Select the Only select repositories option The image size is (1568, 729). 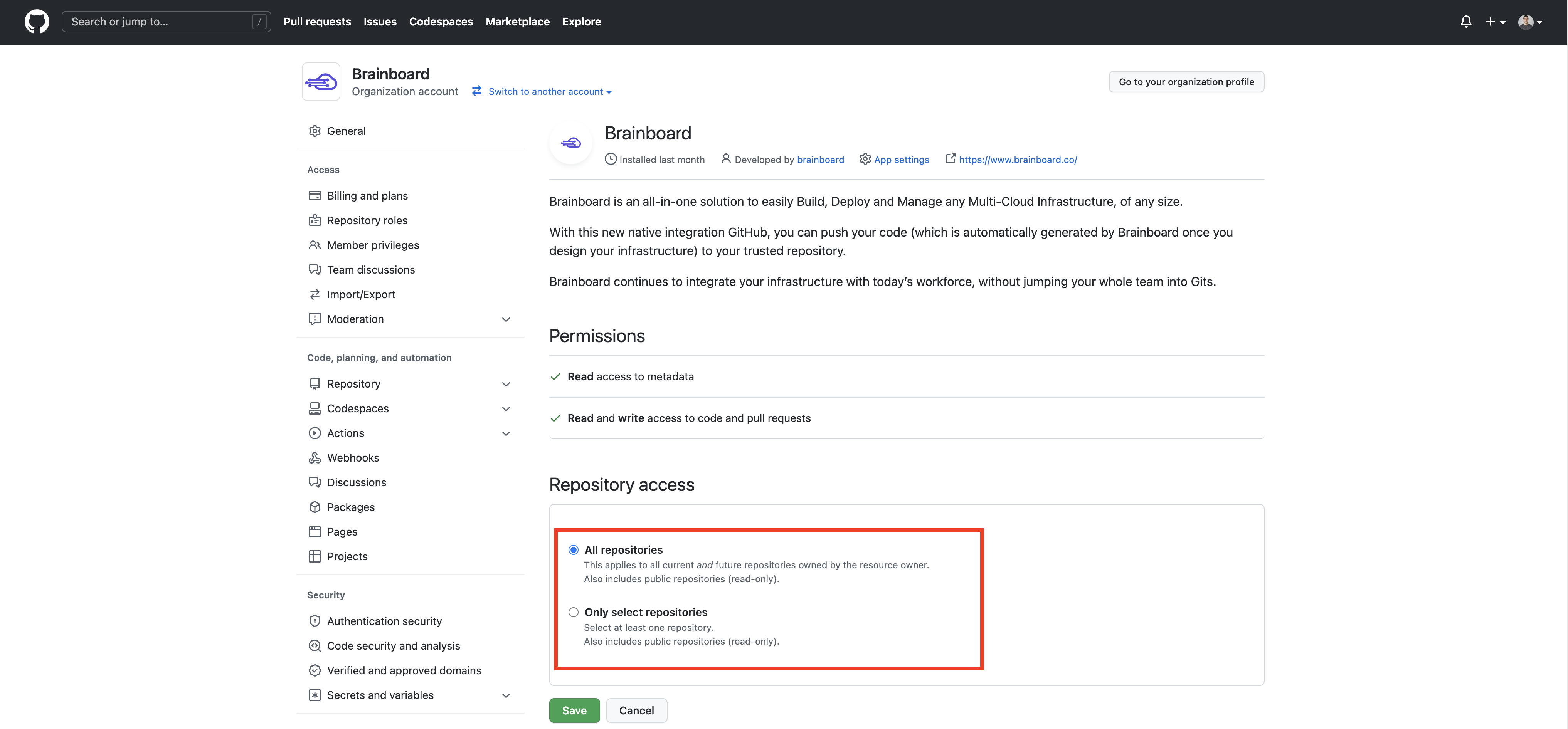tap(574, 612)
